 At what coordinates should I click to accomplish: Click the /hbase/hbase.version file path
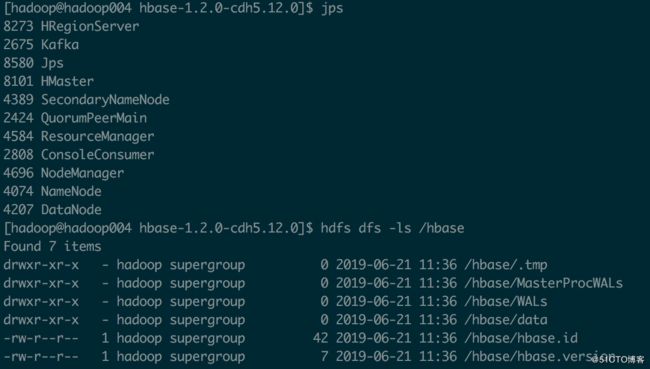tap(540, 357)
